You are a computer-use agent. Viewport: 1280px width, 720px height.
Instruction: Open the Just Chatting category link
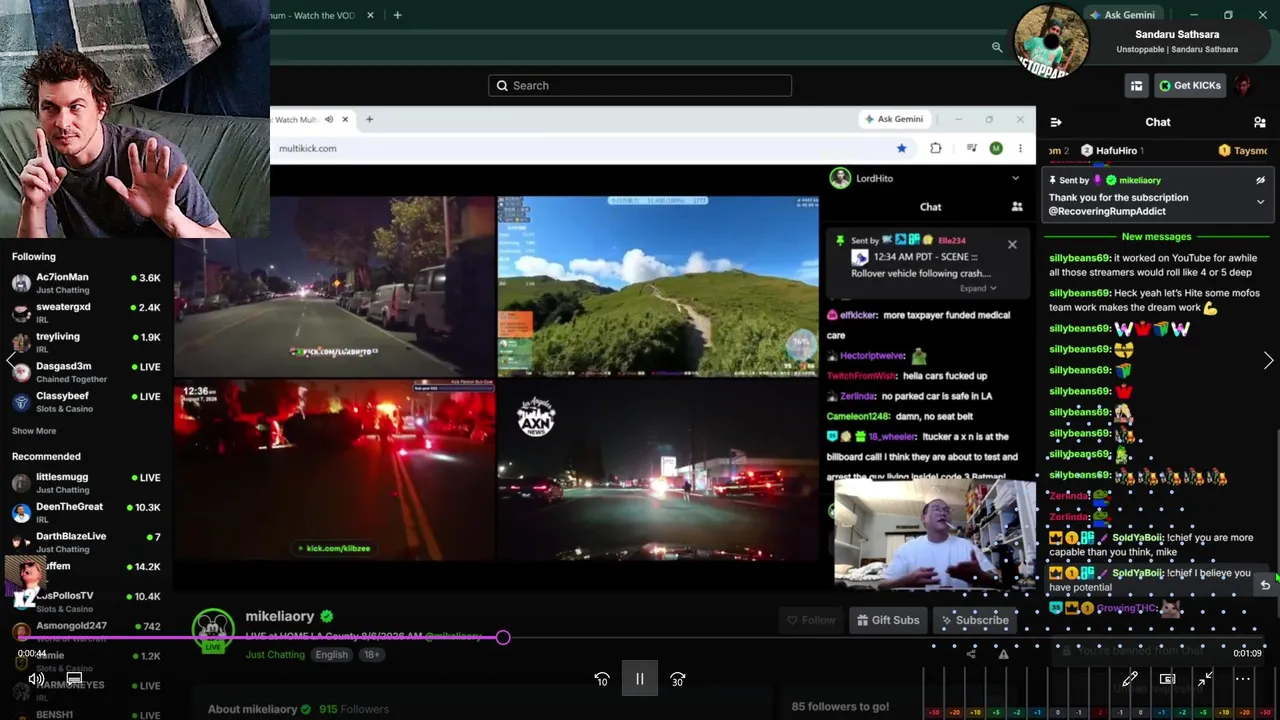(275, 655)
